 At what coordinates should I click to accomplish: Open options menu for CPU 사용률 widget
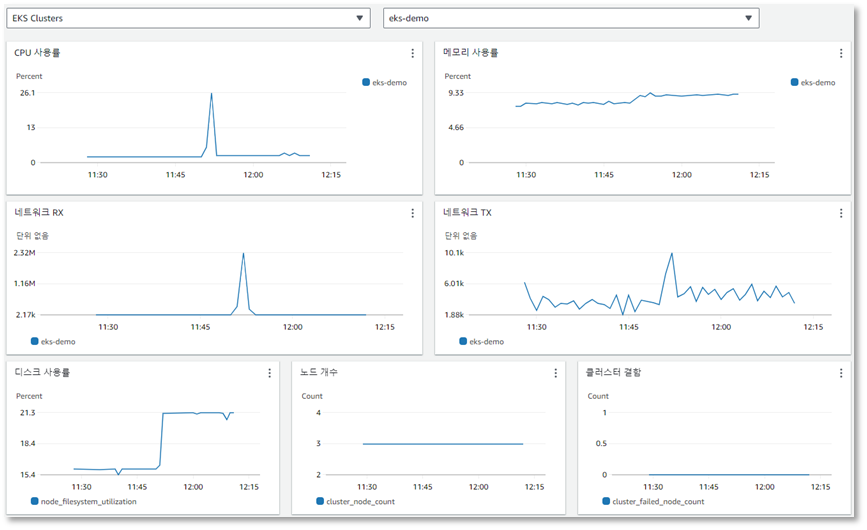(x=412, y=53)
